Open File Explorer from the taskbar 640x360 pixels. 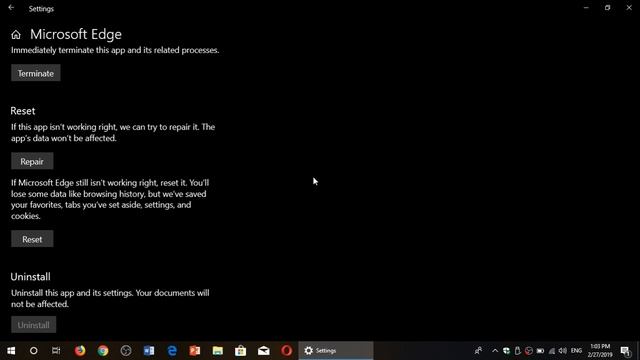coord(218,351)
